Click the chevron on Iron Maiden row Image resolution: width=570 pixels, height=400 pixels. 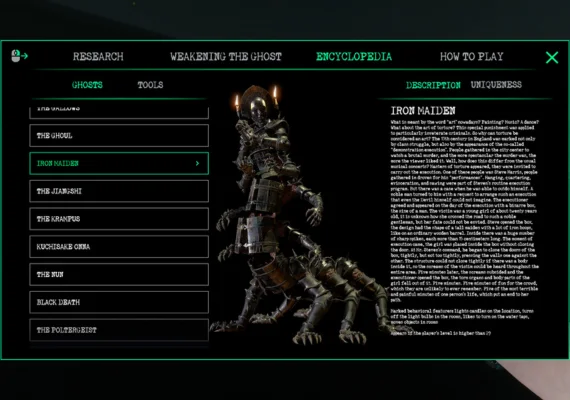(x=197, y=163)
